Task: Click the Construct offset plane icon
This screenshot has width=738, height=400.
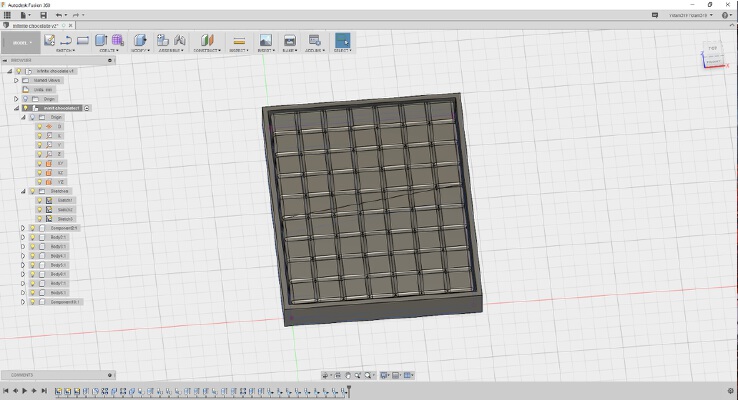Action: coord(207,40)
